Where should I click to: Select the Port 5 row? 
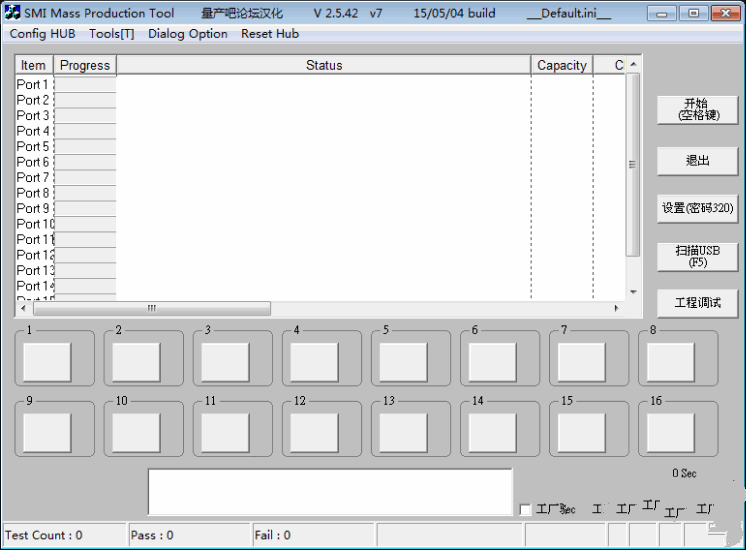click(321, 147)
